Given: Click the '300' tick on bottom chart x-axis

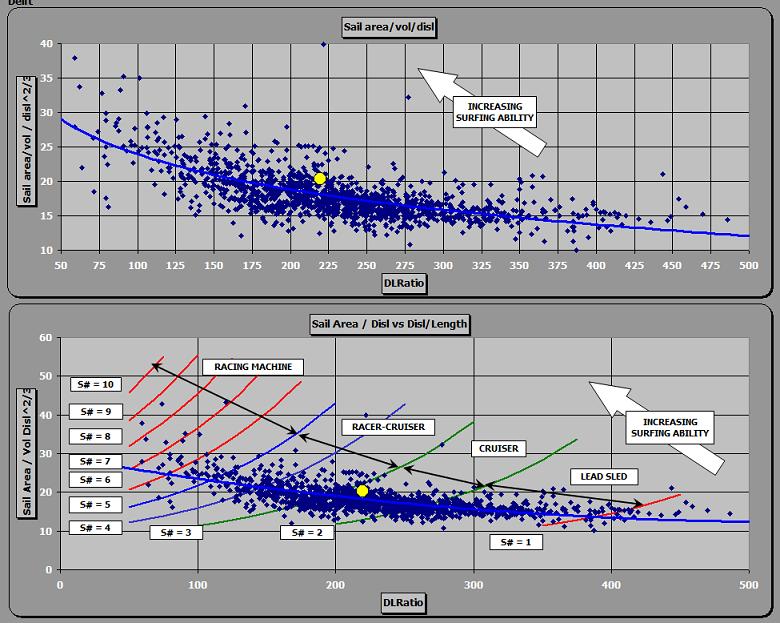Looking at the screenshot, I should [x=474, y=585].
